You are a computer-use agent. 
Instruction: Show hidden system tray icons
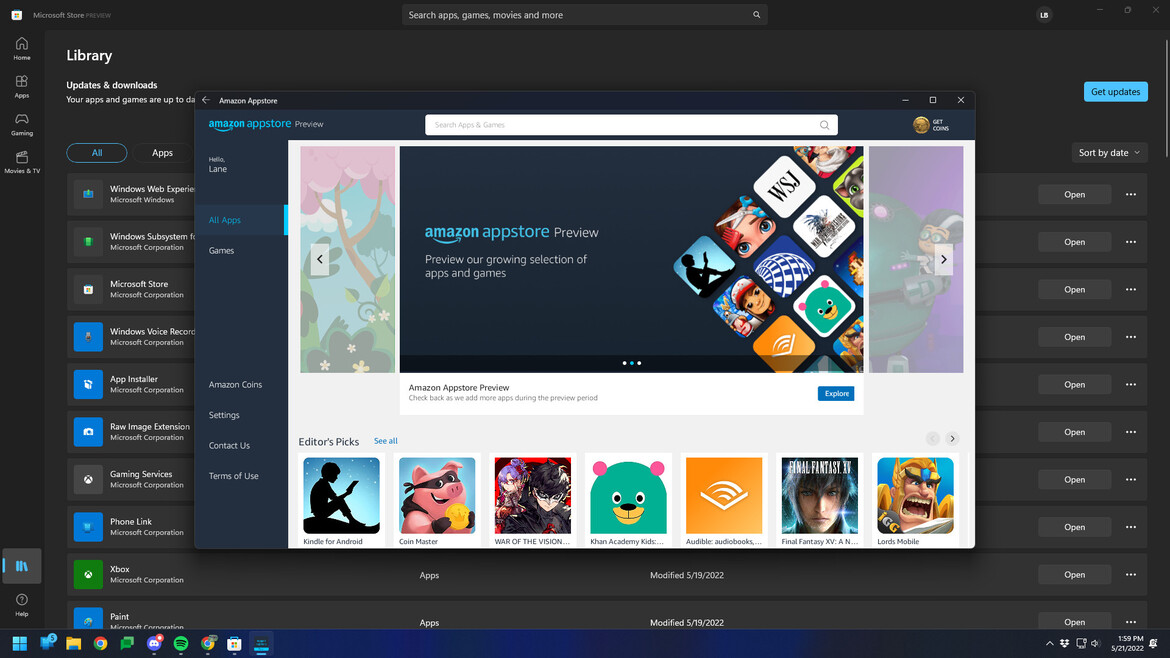pos(1050,643)
